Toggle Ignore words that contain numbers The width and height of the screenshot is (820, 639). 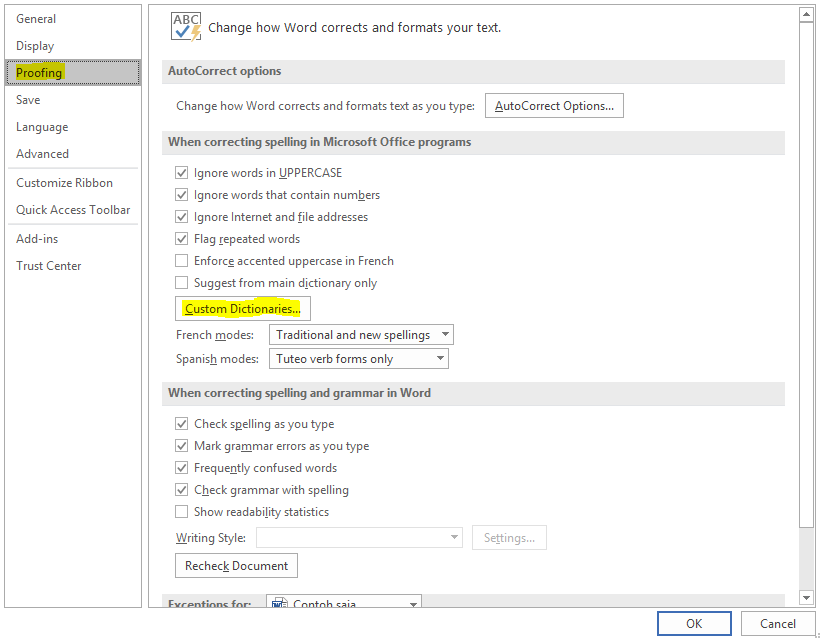[x=181, y=195]
